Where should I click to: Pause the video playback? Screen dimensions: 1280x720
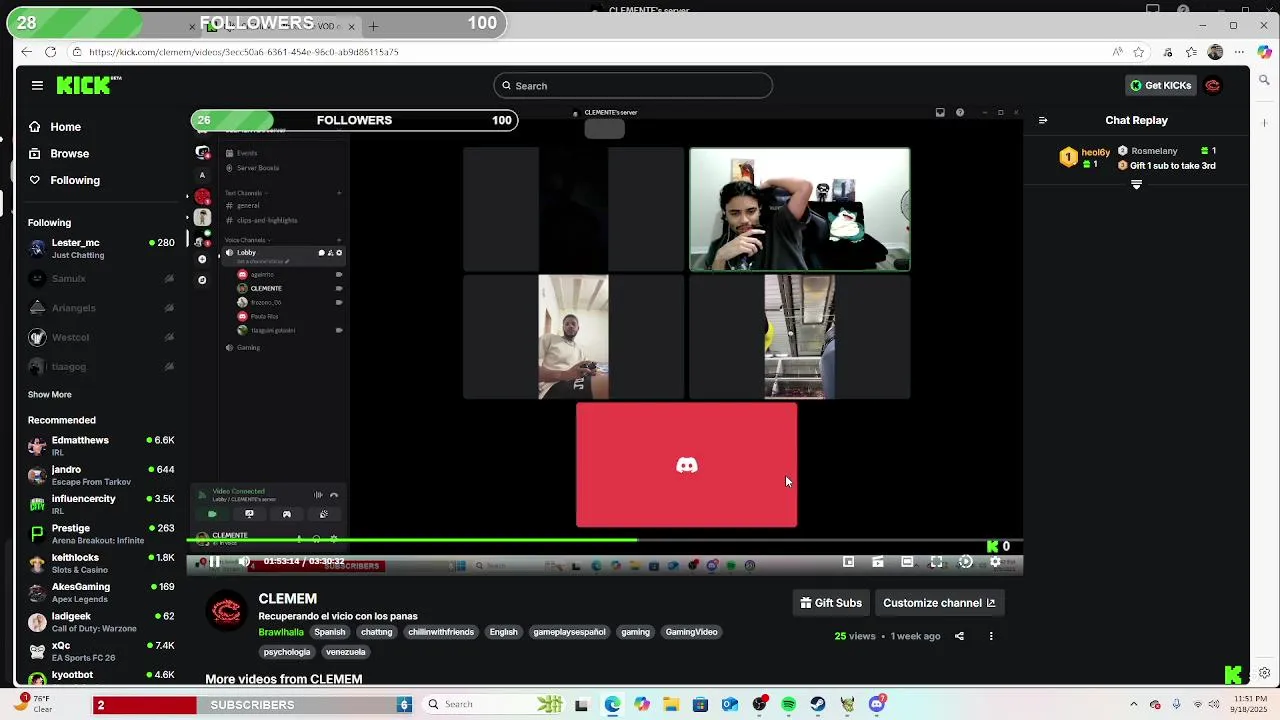214,562
